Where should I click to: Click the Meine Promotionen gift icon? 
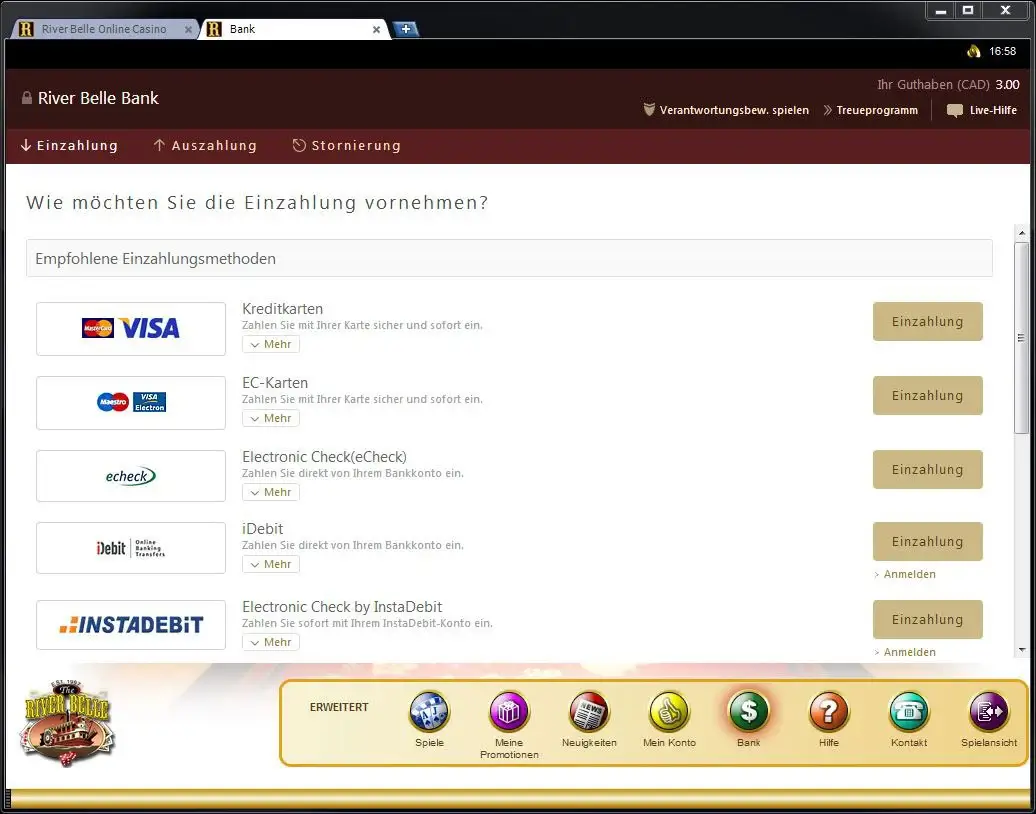click(509, 712)
